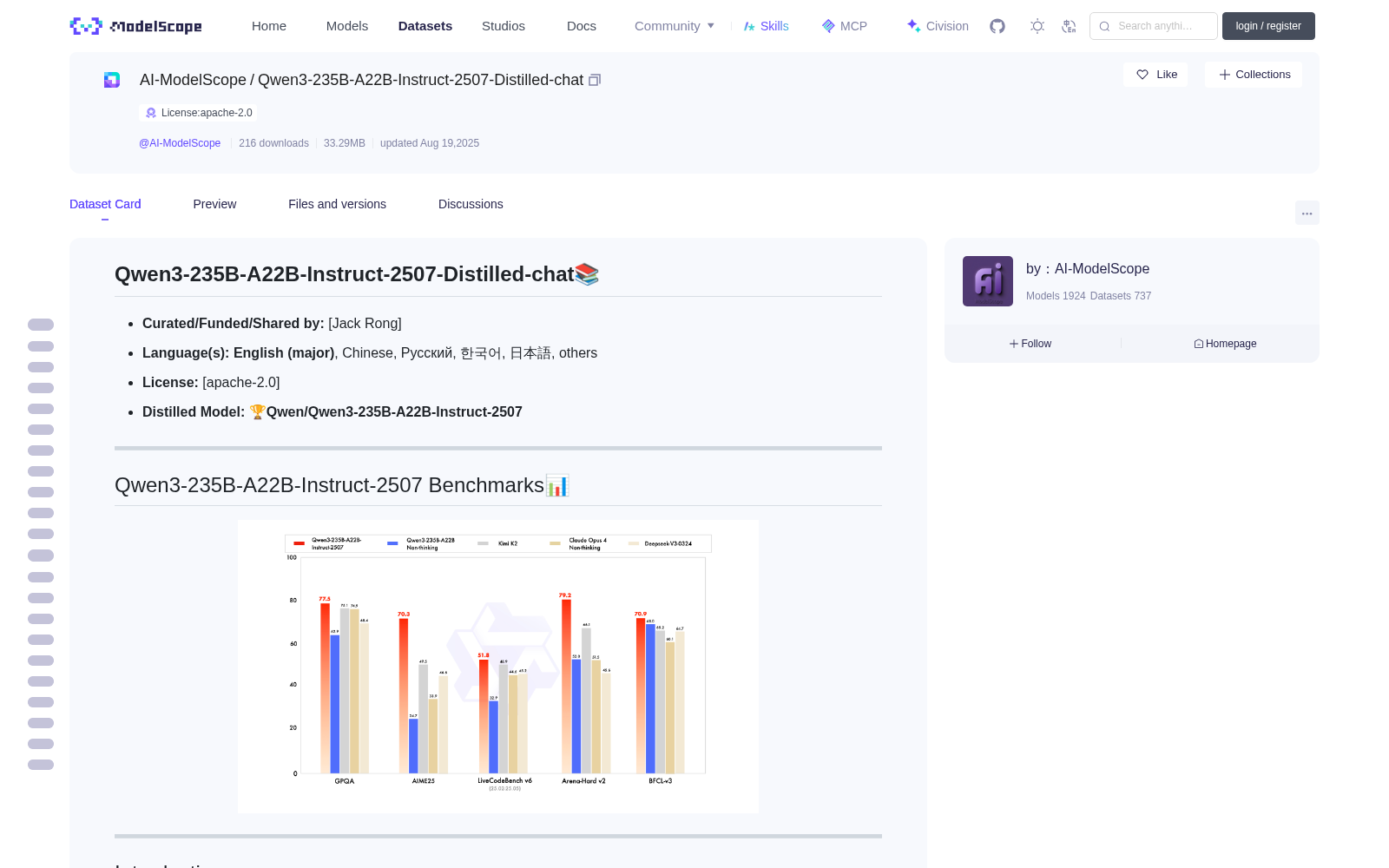
Task: Open the Docs page
Action: (582, 26)
